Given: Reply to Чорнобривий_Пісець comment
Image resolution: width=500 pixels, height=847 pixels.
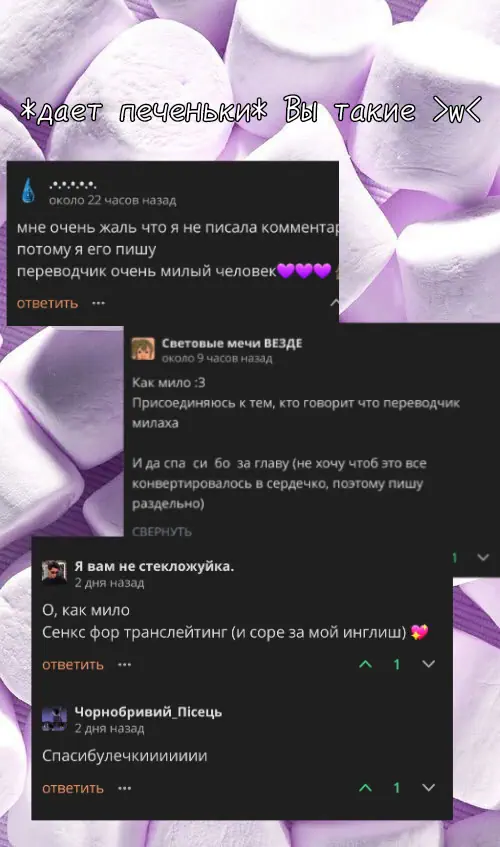Looking at the screenshot, I should pos(73,788).
